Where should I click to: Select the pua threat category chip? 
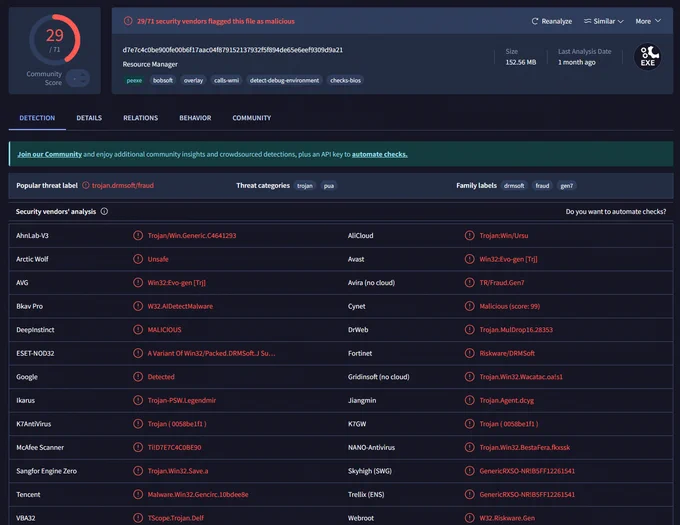coord(329,186)
